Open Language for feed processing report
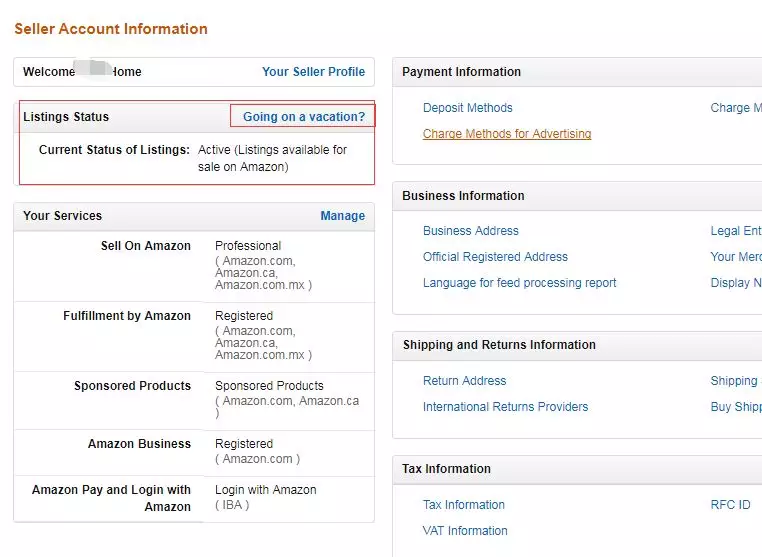The width and height of the screenshot is (762, 557). click(519, 283)
